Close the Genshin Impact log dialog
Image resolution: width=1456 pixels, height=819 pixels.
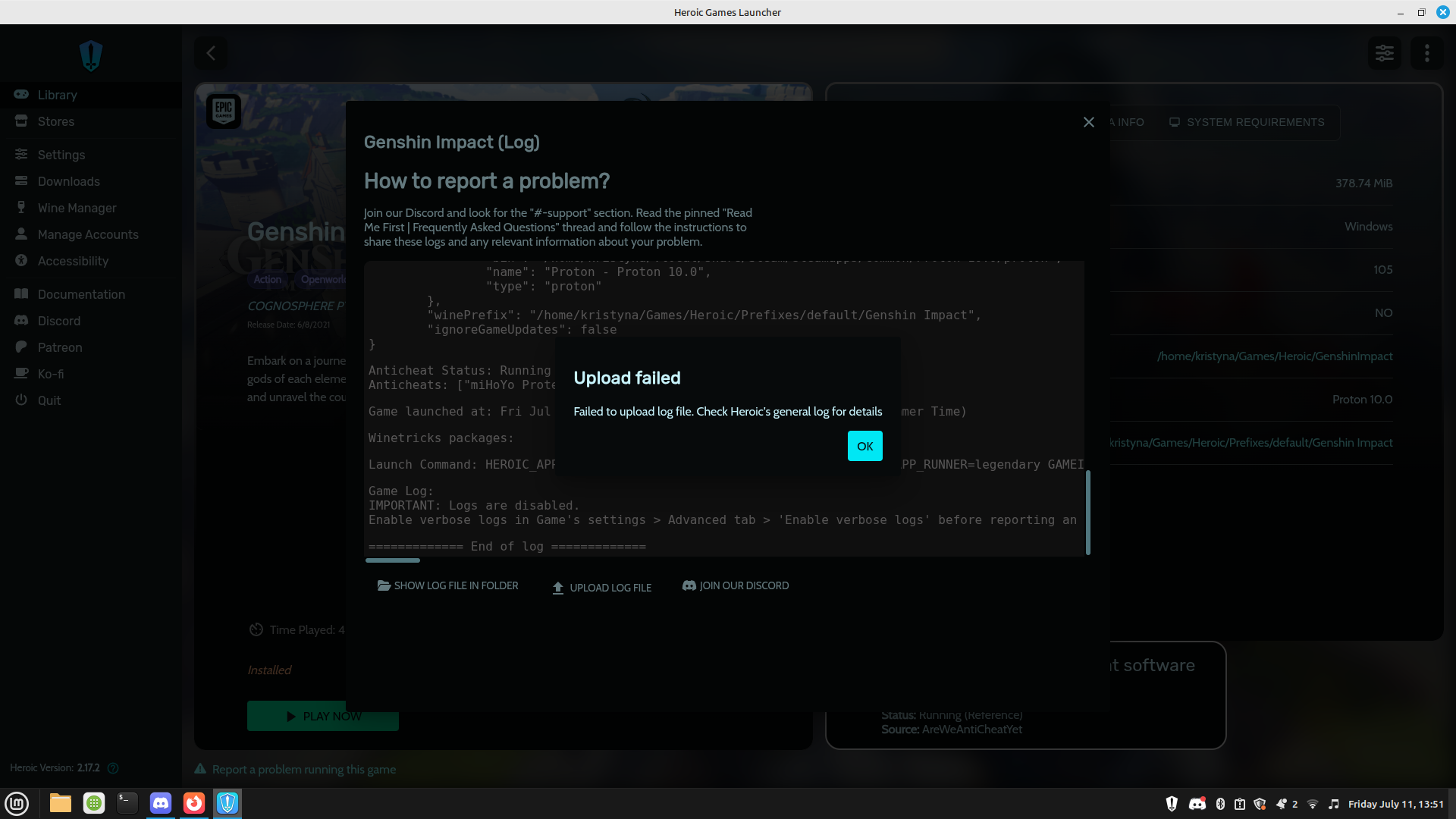1089,122
